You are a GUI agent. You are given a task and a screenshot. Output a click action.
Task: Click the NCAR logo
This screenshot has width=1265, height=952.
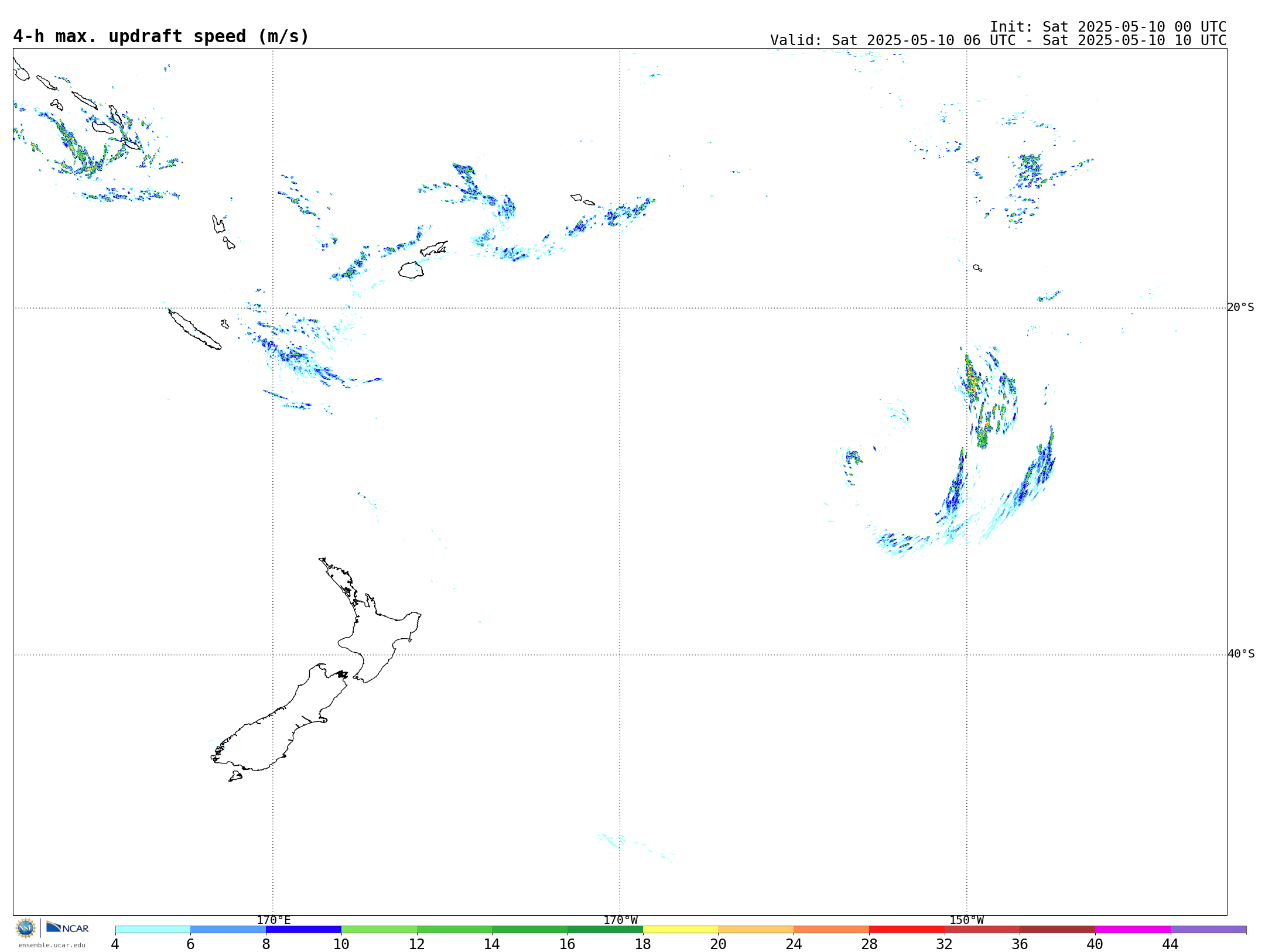(67, 927)
